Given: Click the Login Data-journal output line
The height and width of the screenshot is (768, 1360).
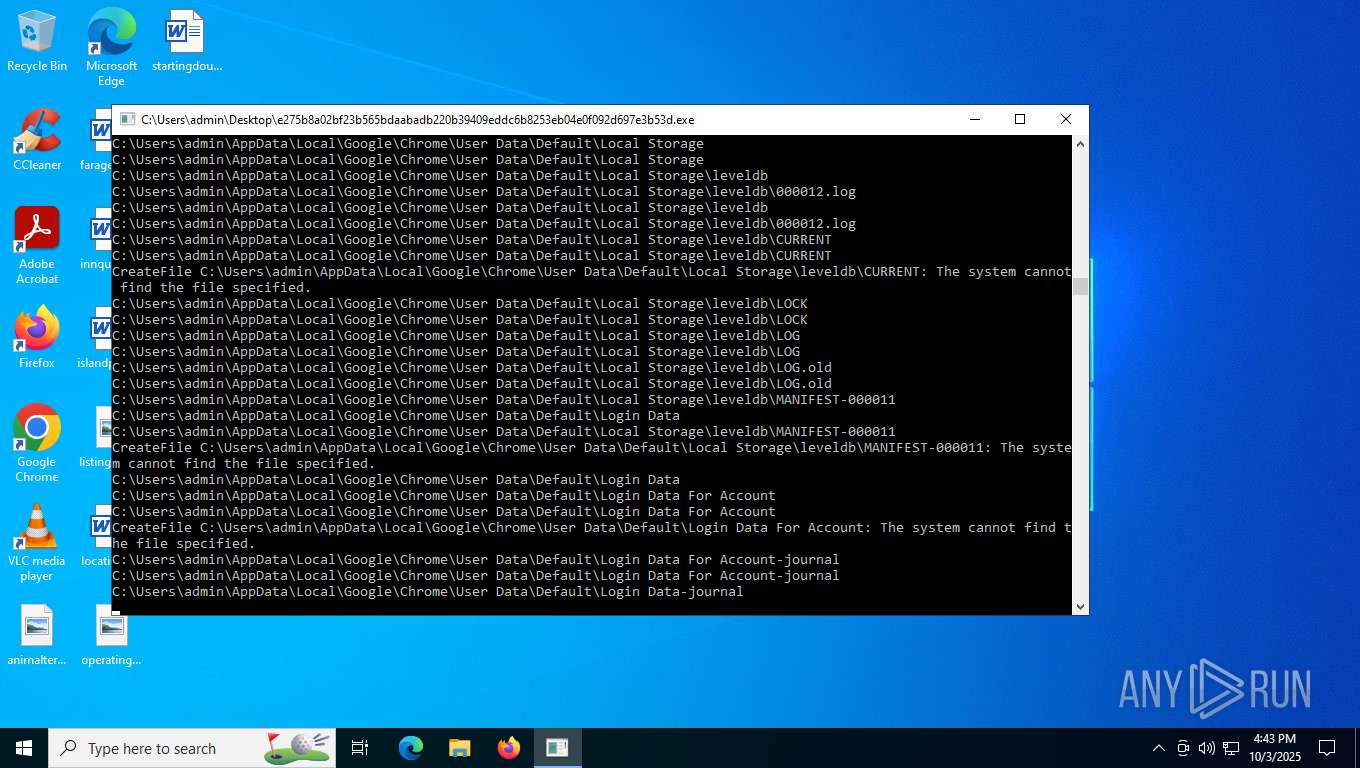Looking at the screenshot, I should (x=428, y=592).
